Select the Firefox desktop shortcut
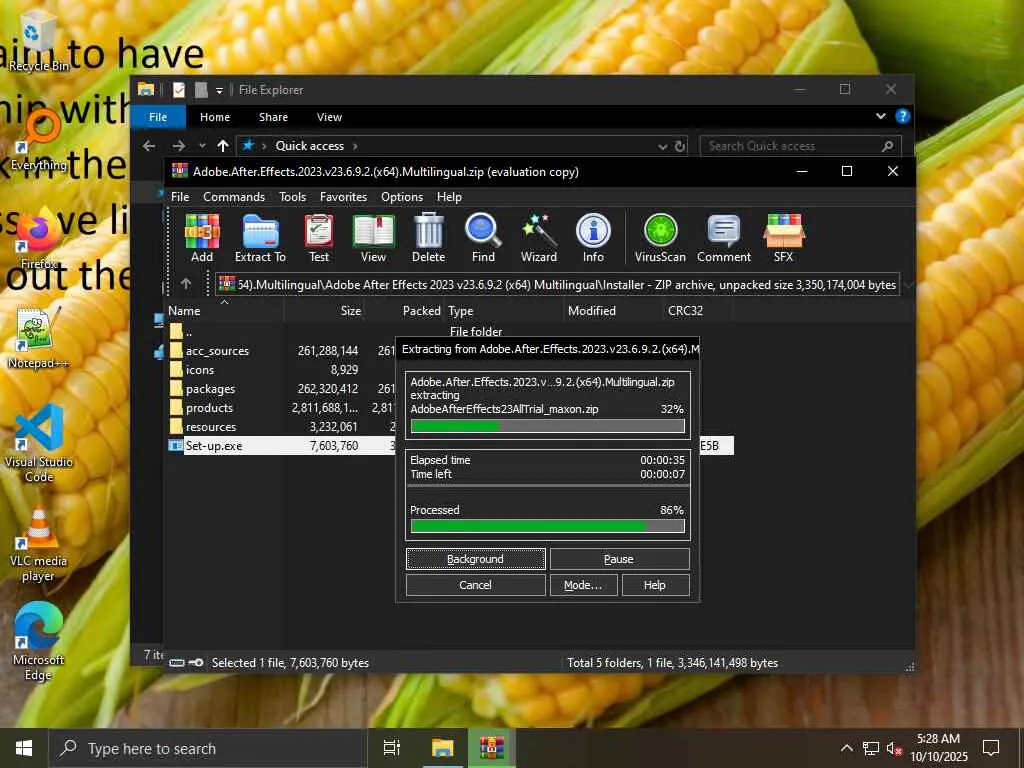This screenshot has height=768, width=1024. (x=39, y=239)
